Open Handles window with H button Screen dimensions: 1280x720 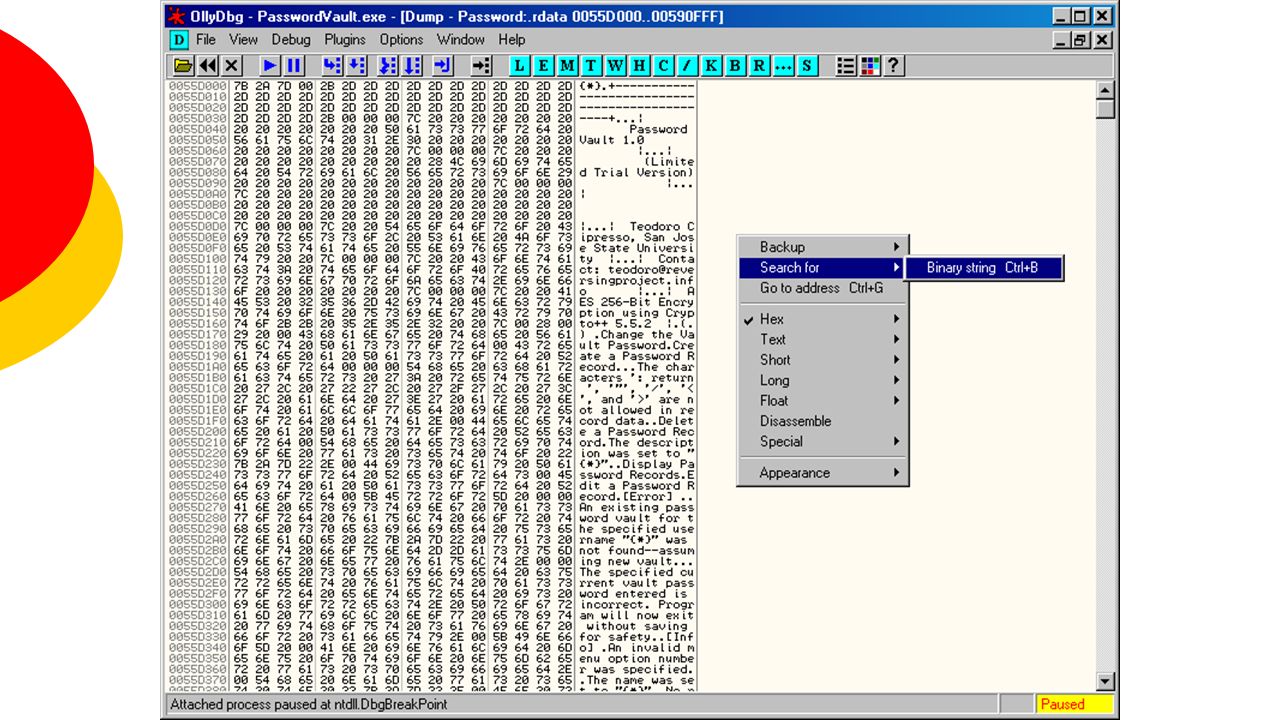point(639,66)
